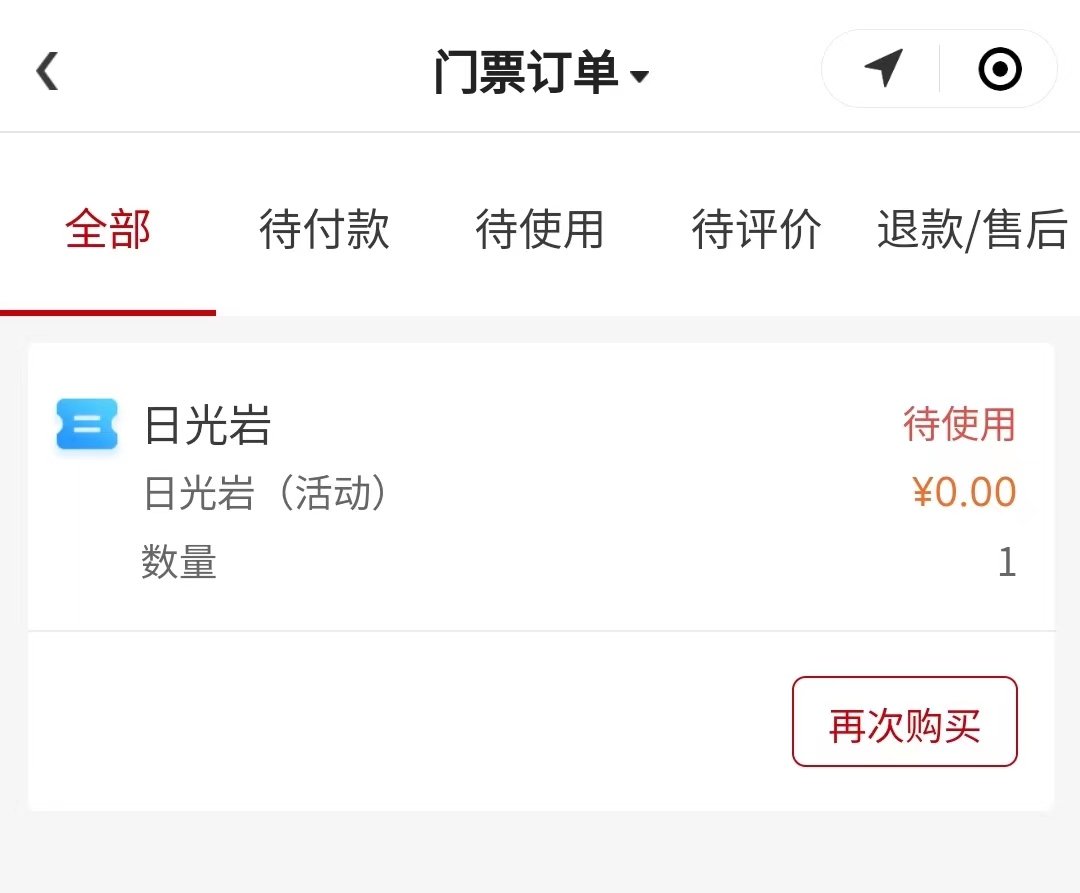1080x893 pixels.
Task: Tap the 数量 label
Action: click(x=179, y=562)
